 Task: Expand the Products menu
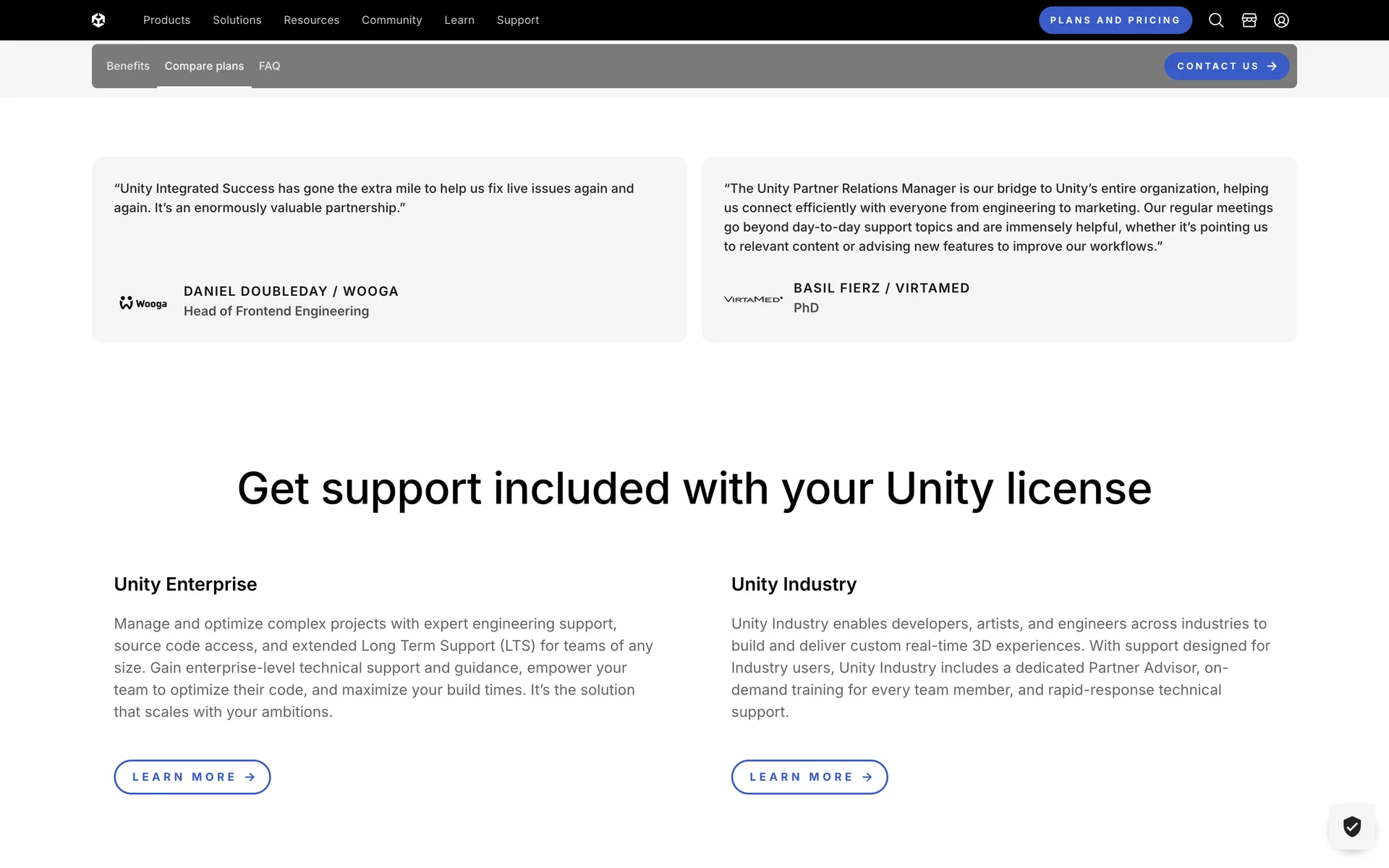(166, 20)
